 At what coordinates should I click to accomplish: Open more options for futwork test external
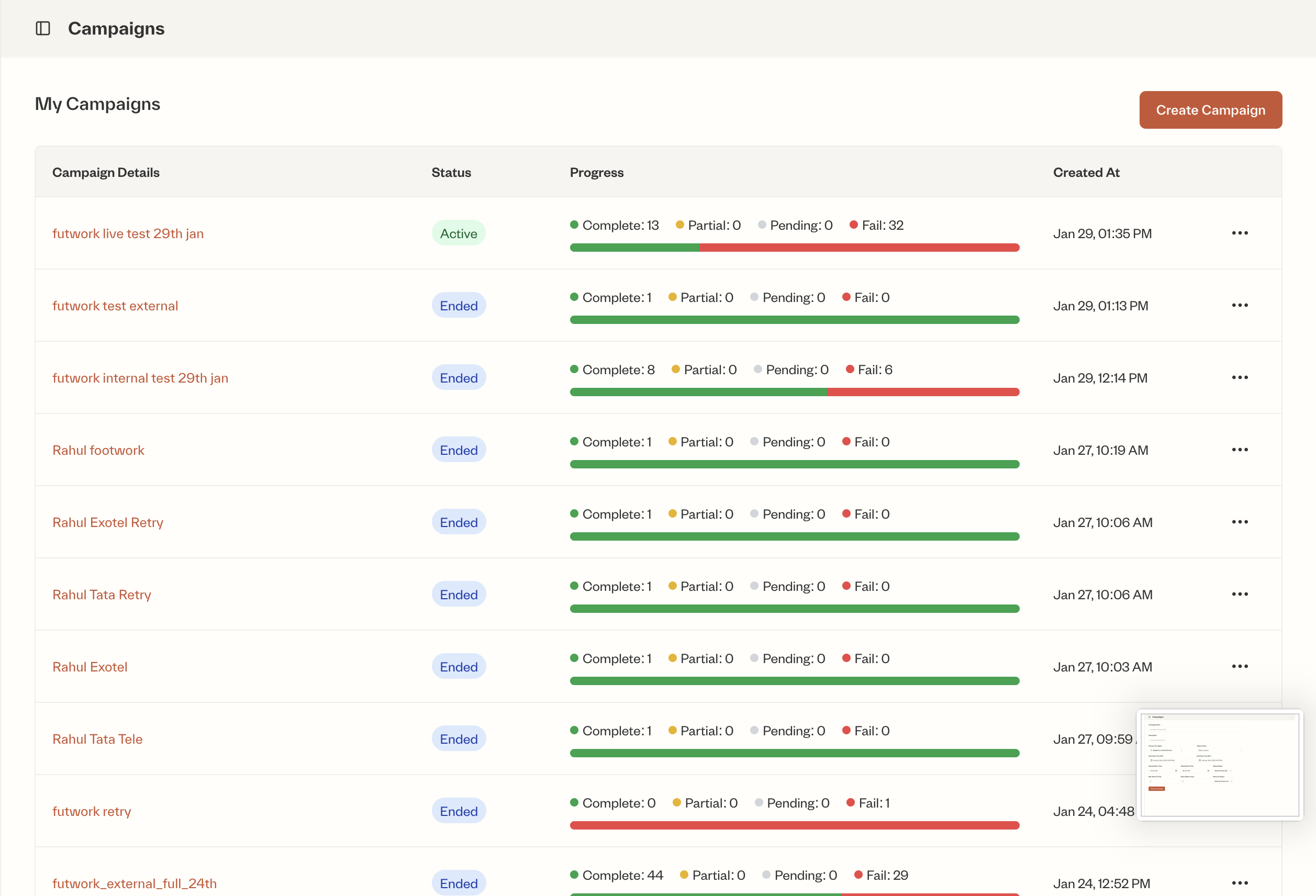(1240, 305)
